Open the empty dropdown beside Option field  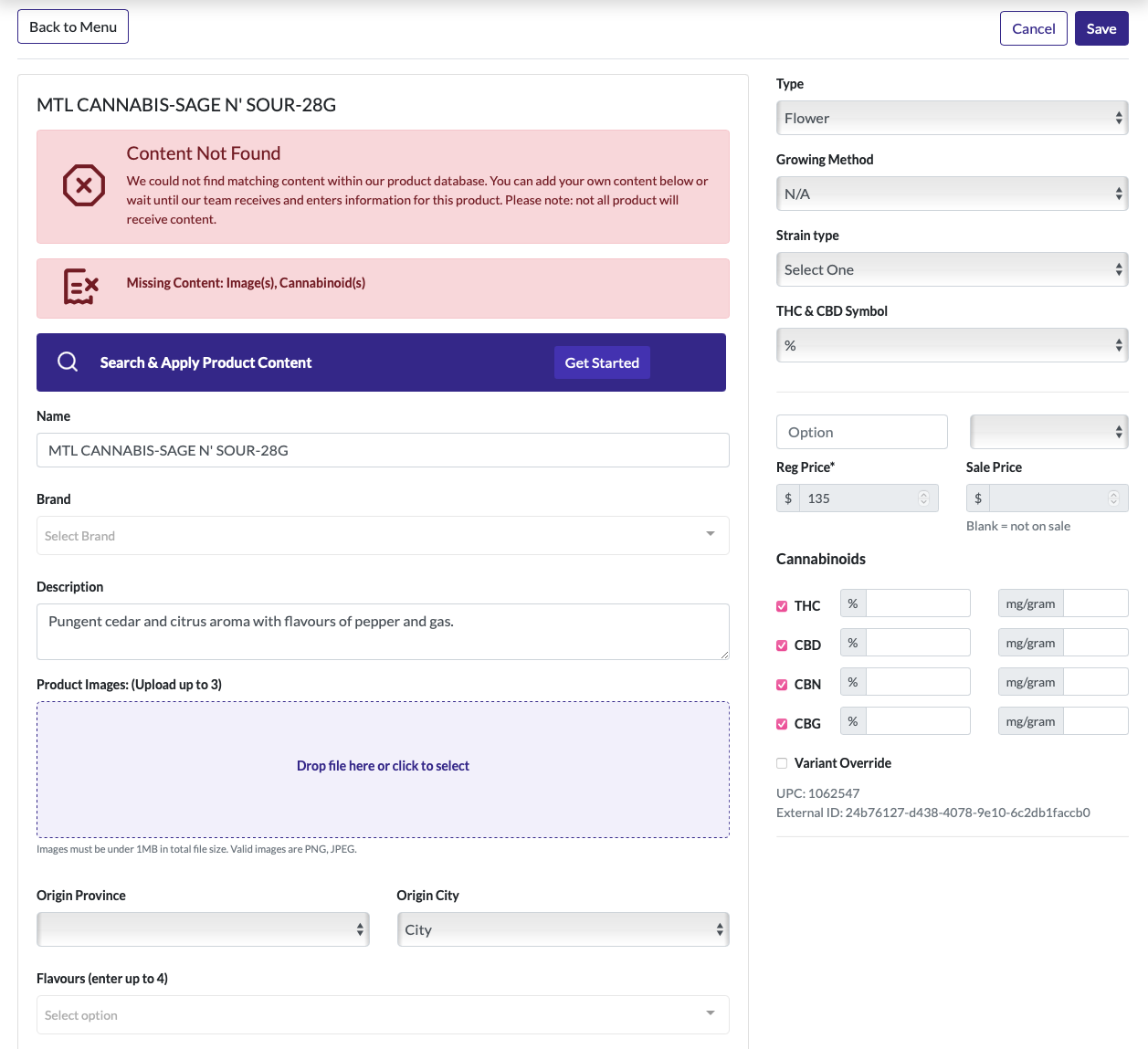(x=1048, y=432)
